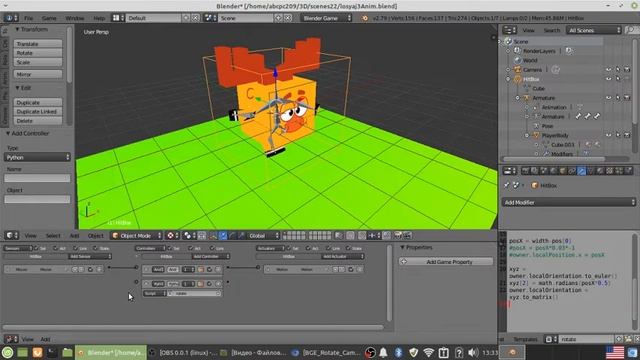Open the Object Mode dropdown
The image size is (640, 360).
[136, 236]
